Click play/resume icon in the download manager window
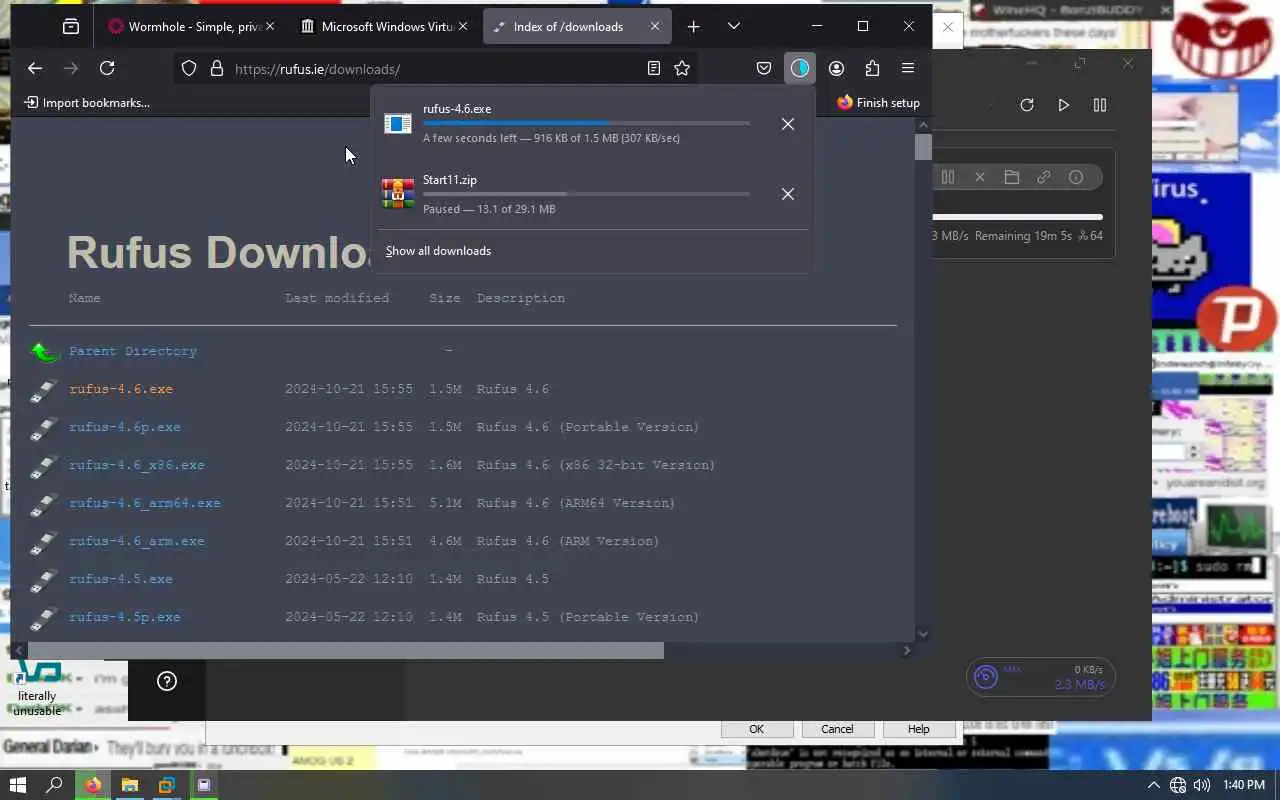The image size is (1280, 800). (x=1064, y=105)
